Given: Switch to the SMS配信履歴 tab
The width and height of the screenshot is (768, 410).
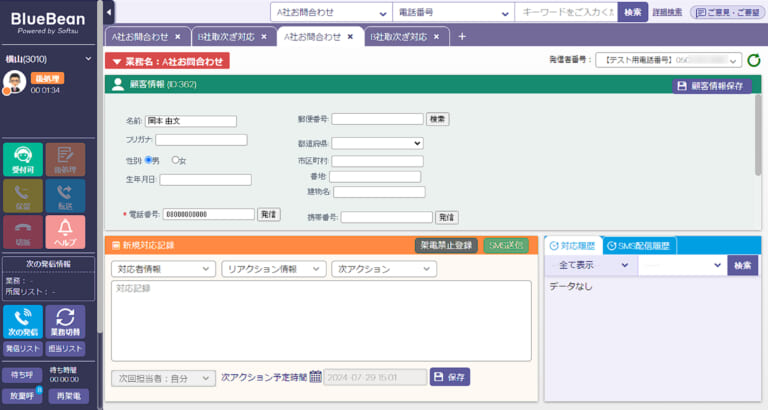Looking at the screenshot, I should [x=640, y=245].
